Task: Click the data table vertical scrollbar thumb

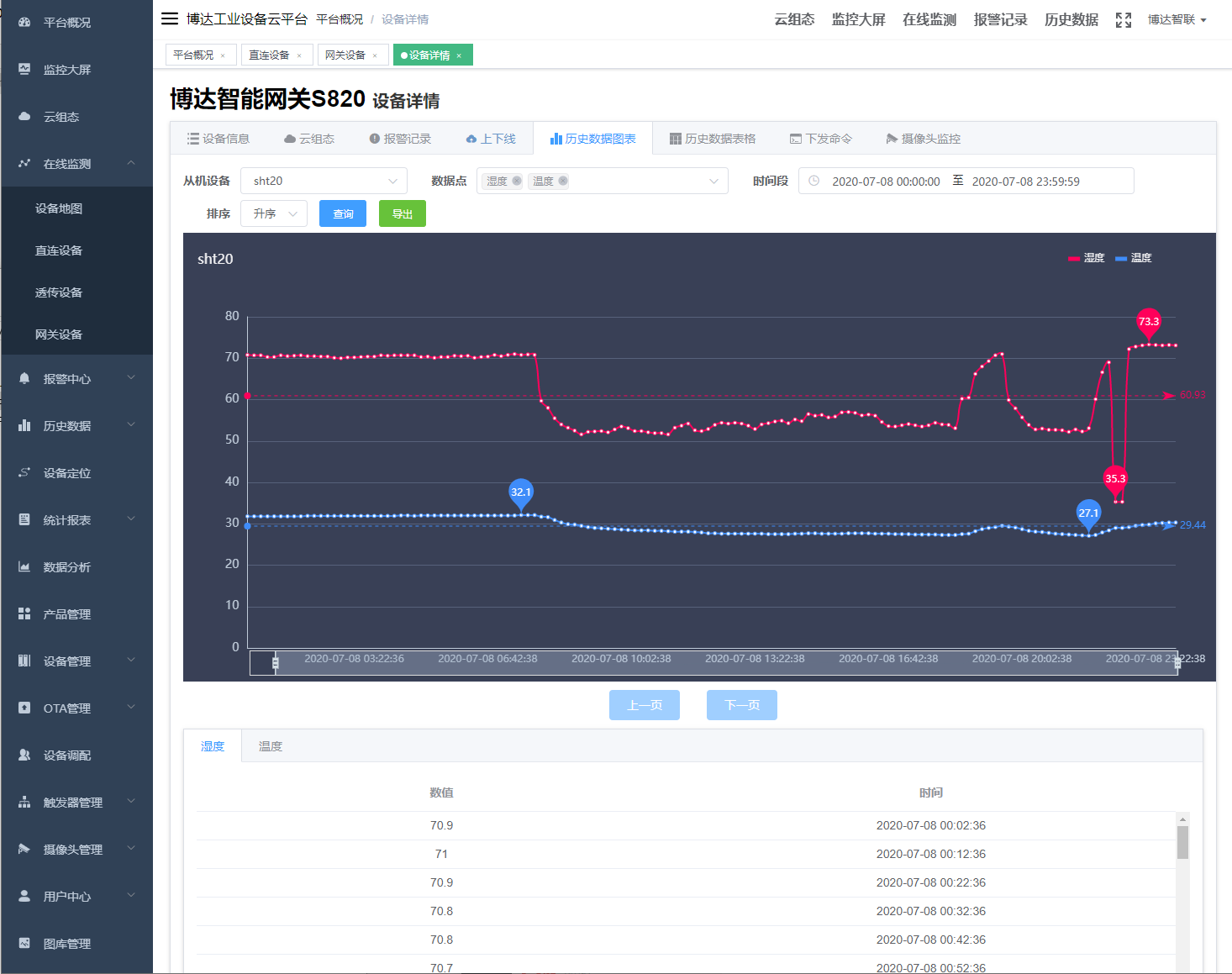Action: 1182,842
